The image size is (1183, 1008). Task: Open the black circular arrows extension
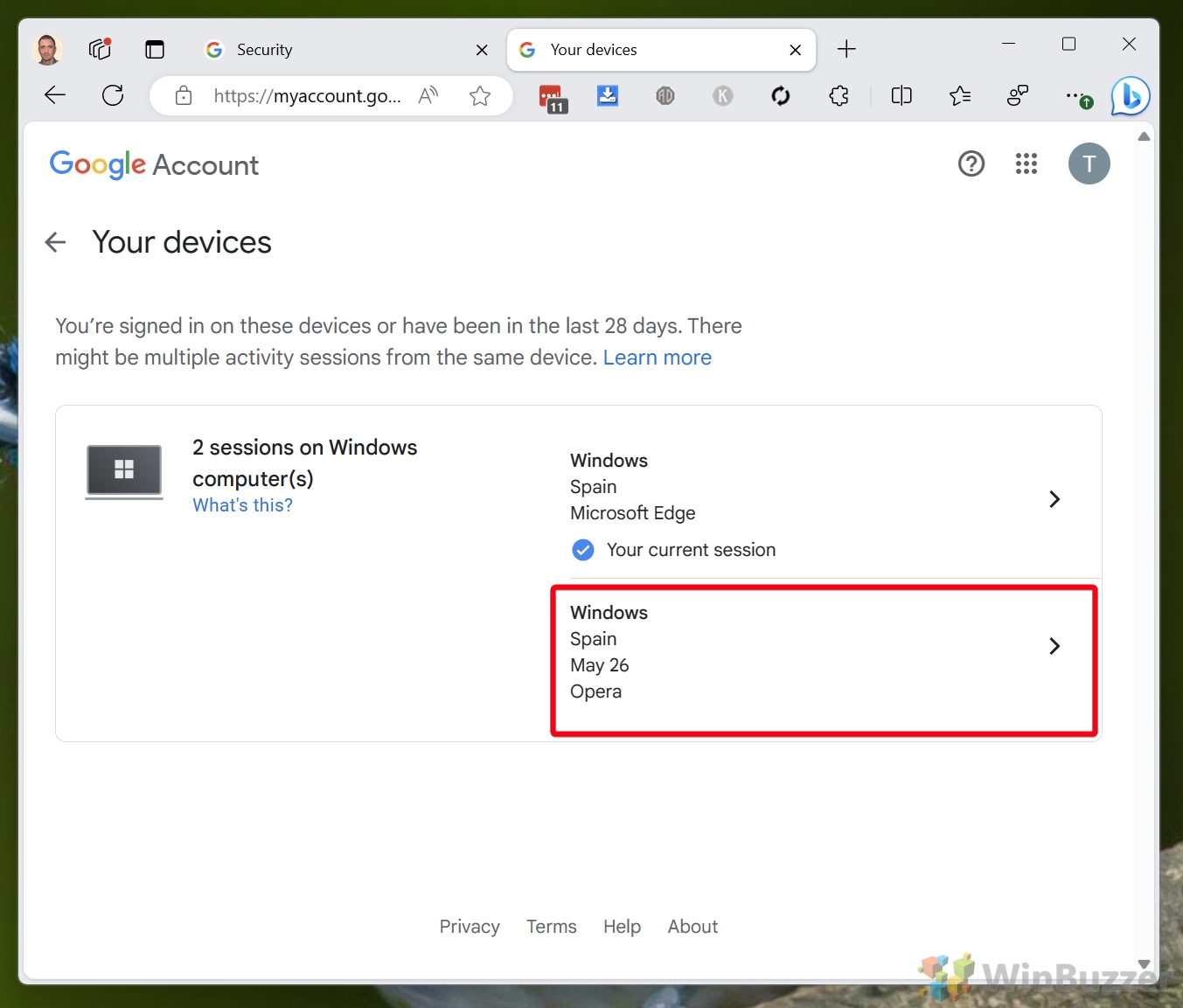pyautogui.click(x=781, y=95)
